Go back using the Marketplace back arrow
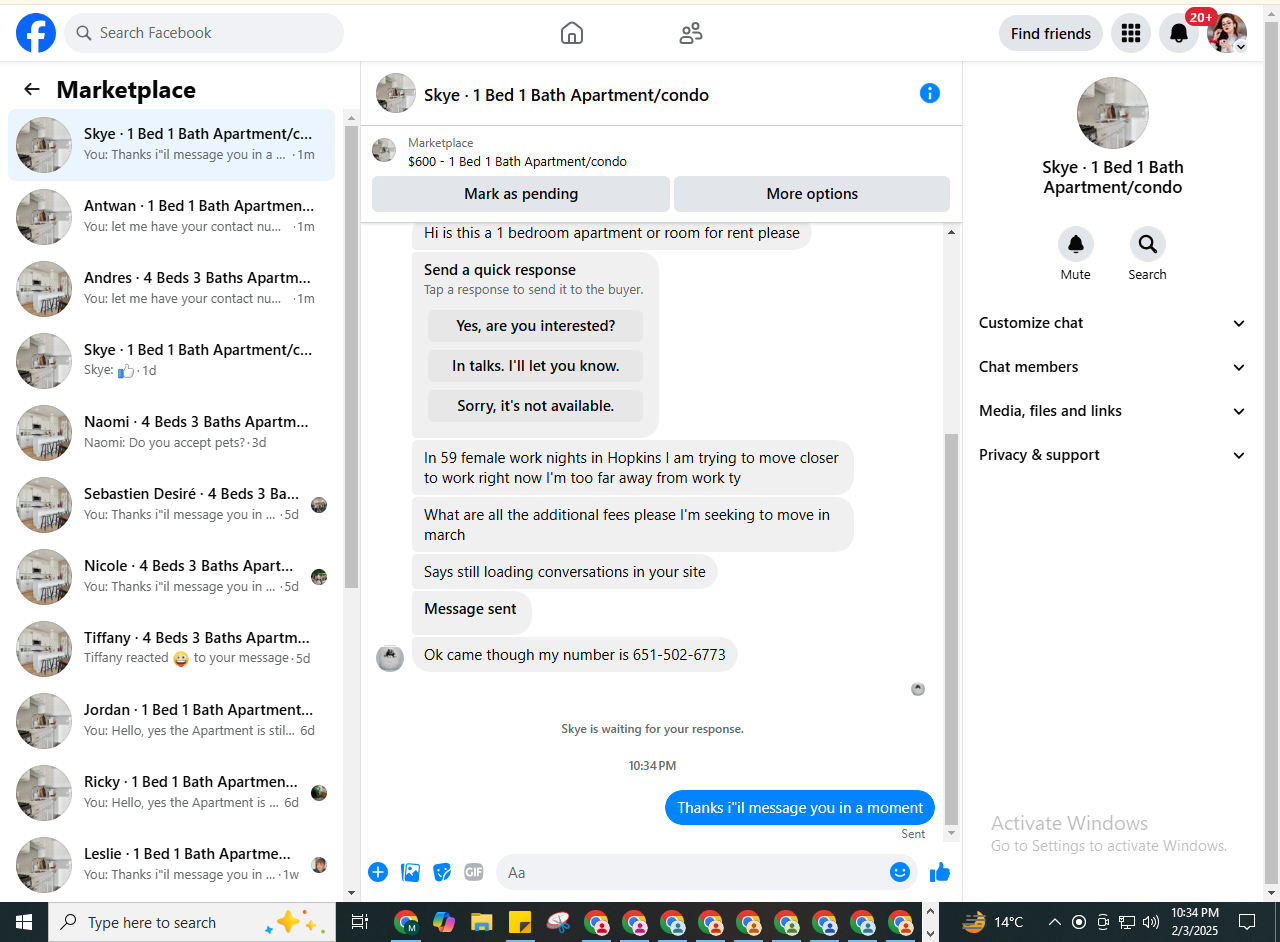This screenshot has width=1280, height=942. 32,89
